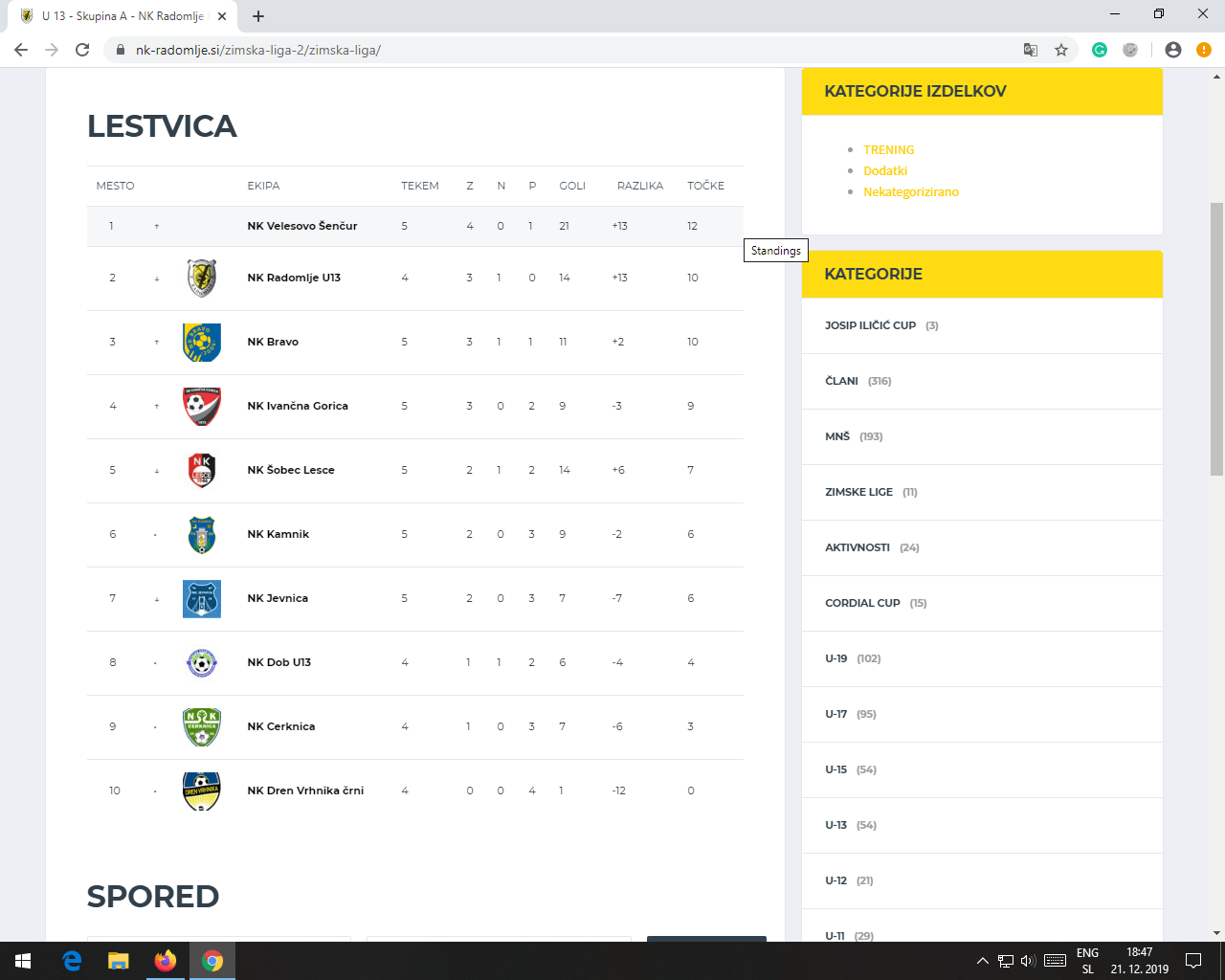Select the ZIMSKE LIGE category
Screen dimensions: 1225x980
(x=858, y=492)
